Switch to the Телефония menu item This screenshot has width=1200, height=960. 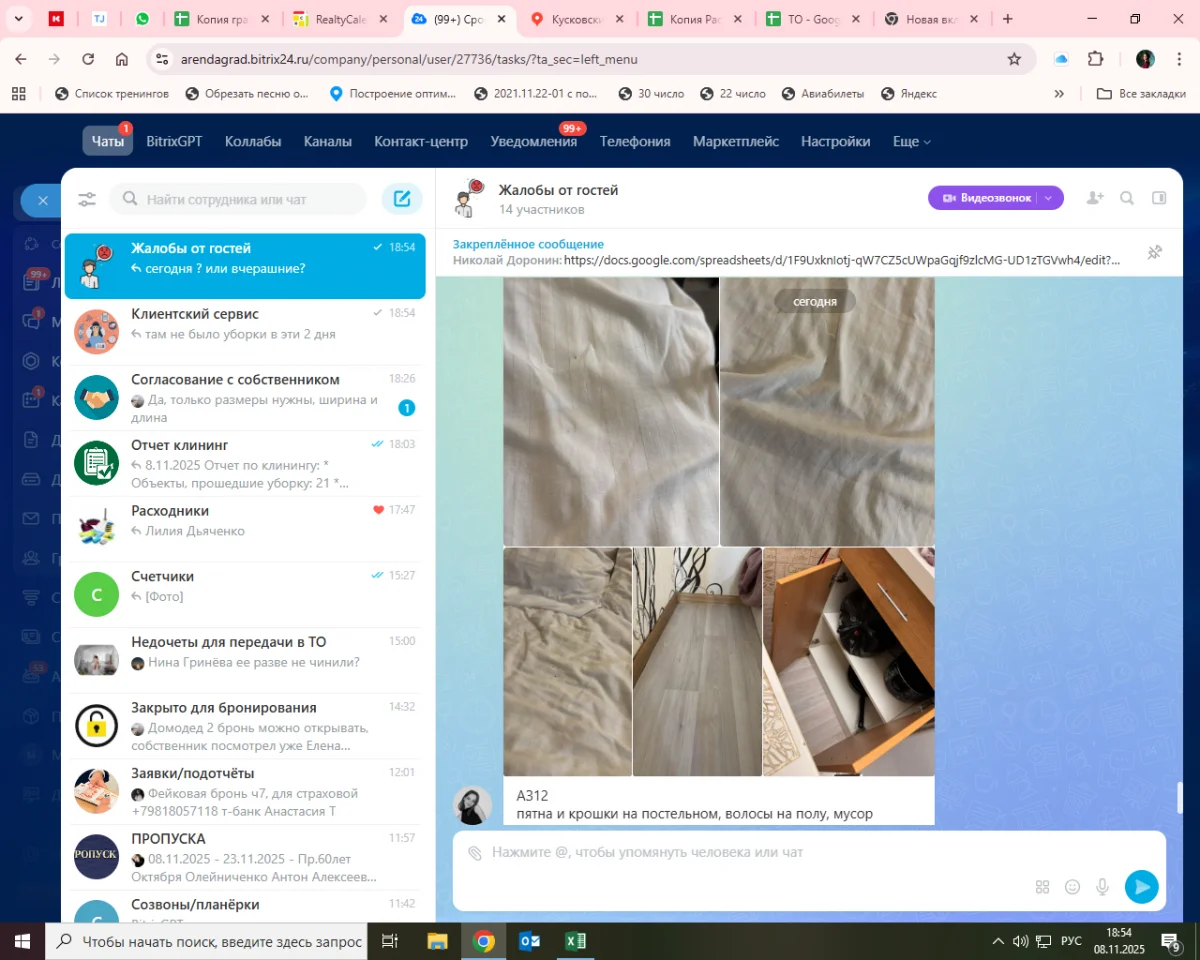(x=635, y=141)
